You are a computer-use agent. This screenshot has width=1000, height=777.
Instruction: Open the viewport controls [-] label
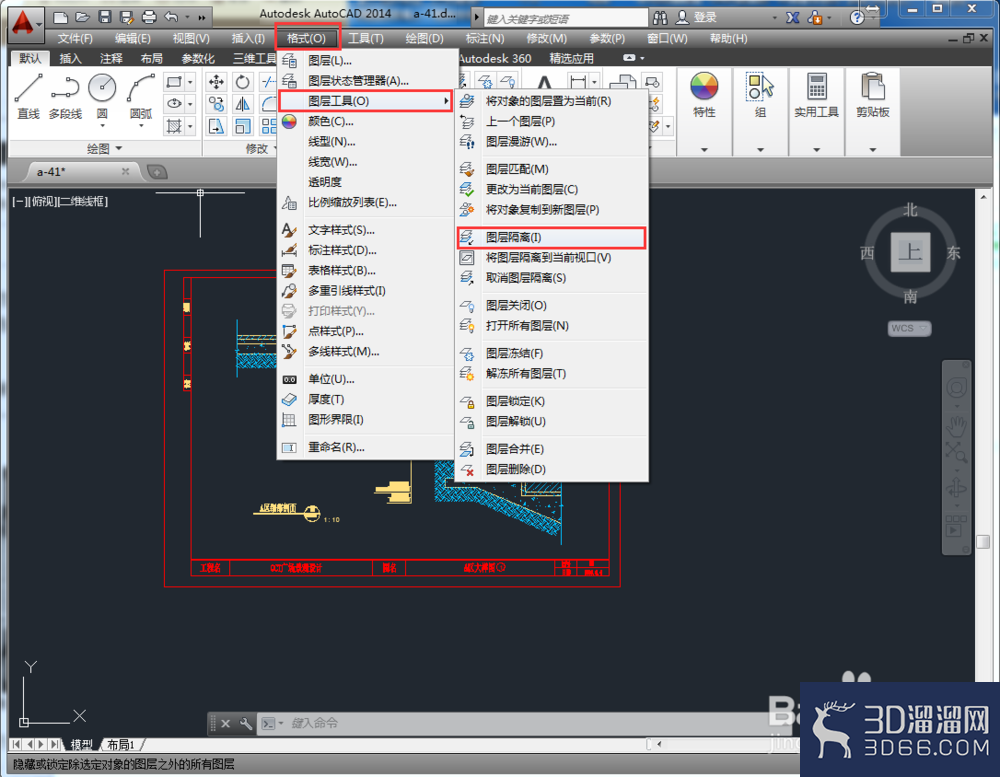18,202
